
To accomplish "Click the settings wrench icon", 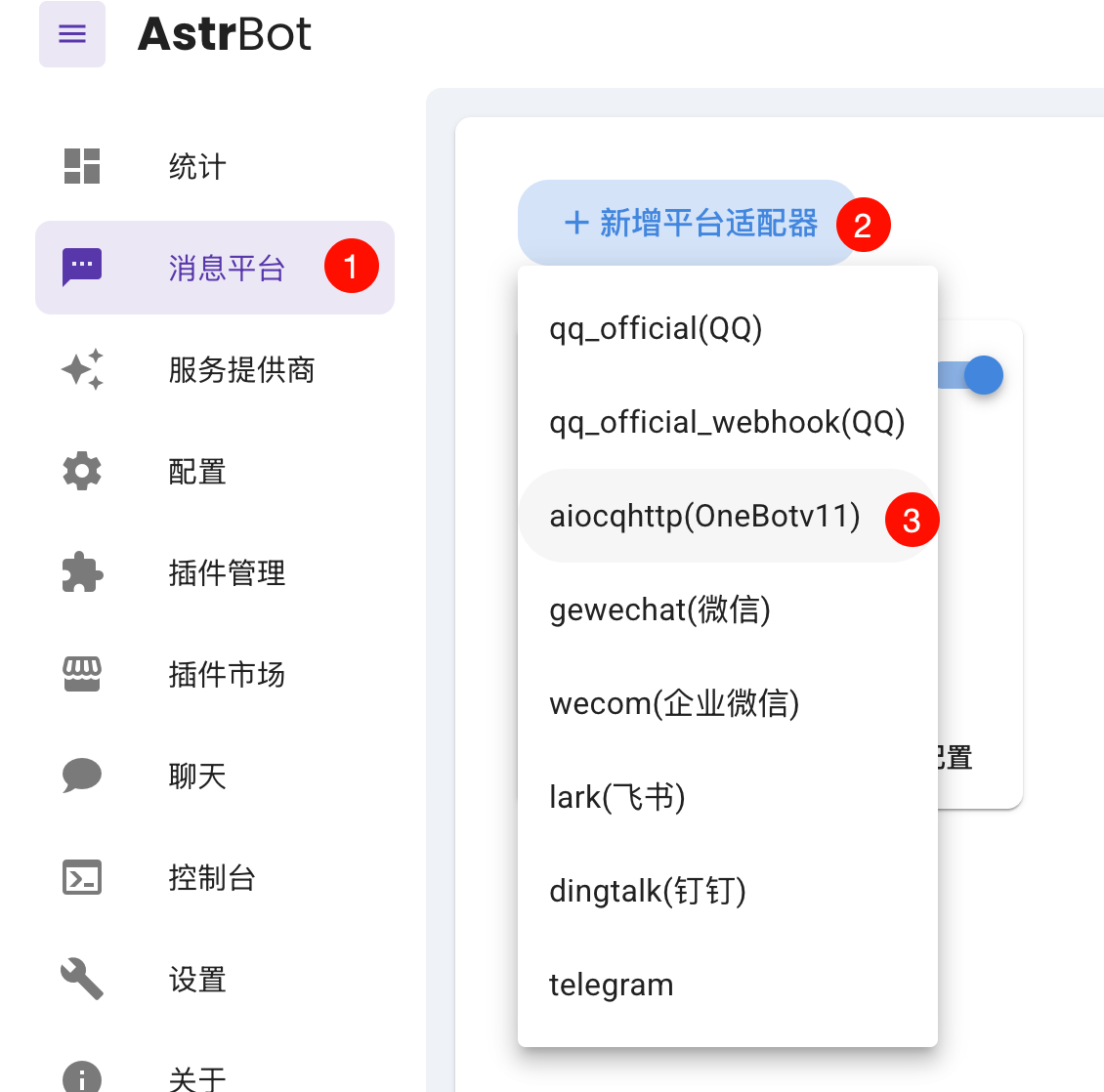I will (82, 979).
